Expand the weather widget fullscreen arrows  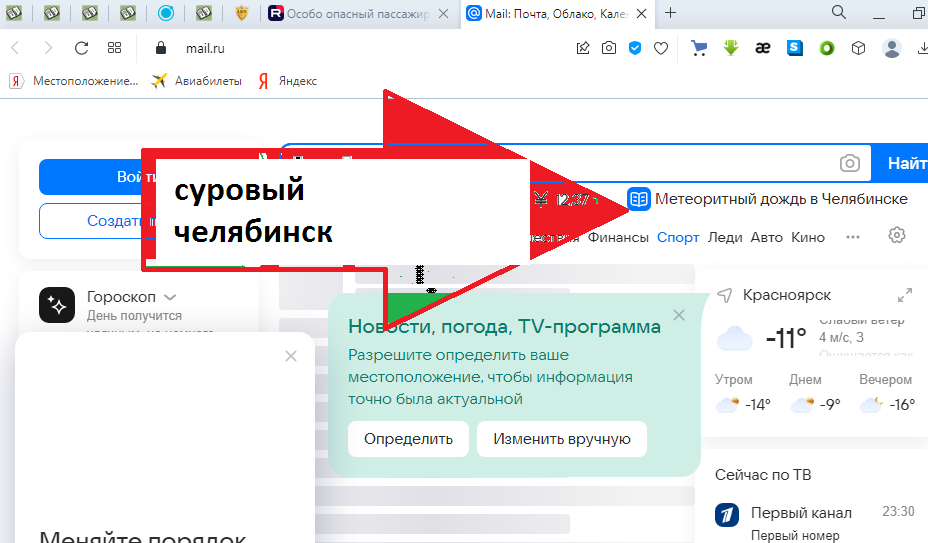[905, 295]
